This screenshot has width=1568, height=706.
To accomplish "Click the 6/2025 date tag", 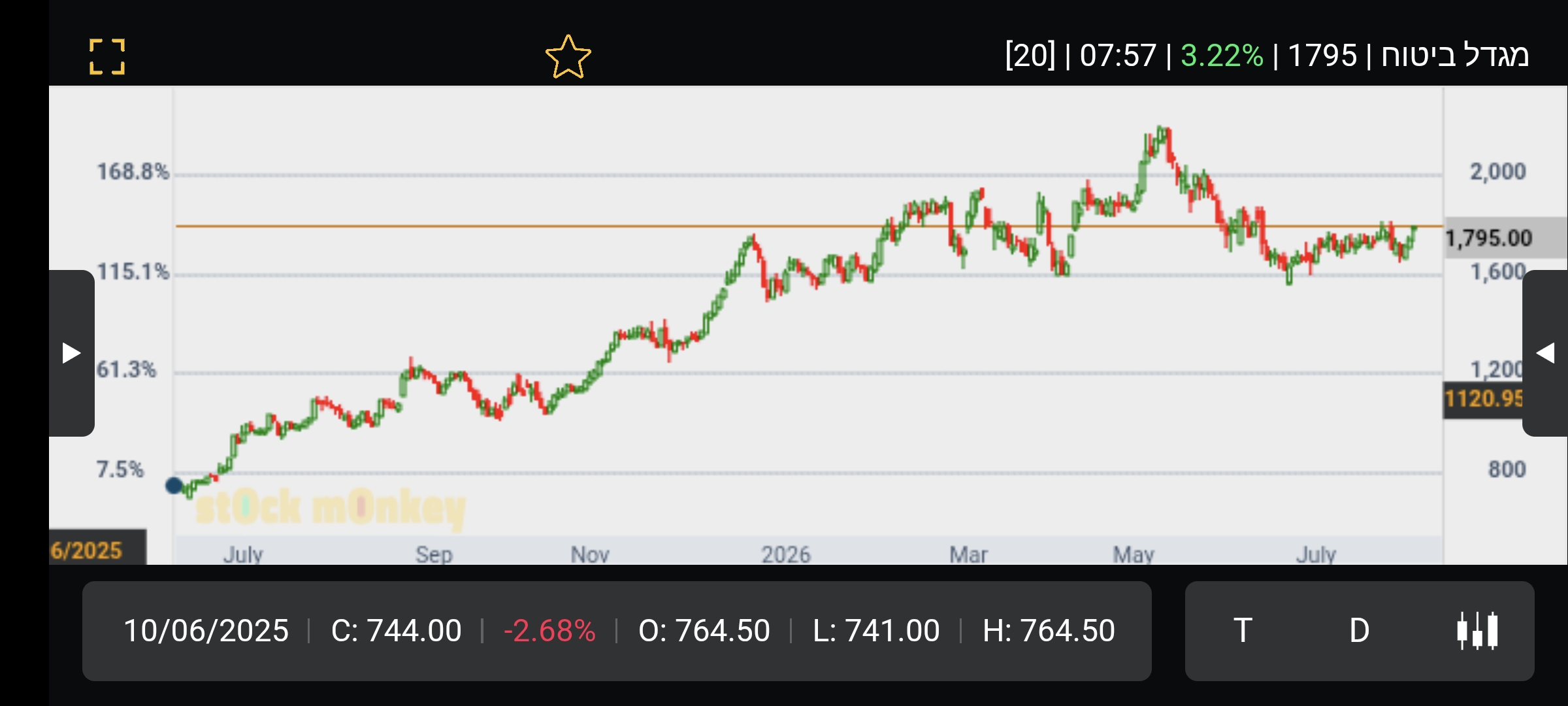I will [86, 550].
